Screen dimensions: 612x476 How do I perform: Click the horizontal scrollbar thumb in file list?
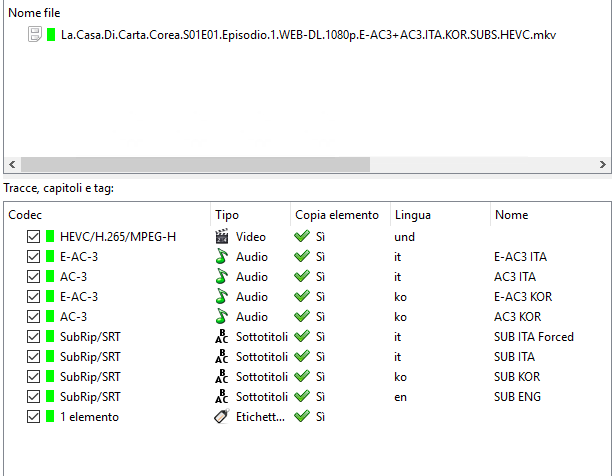click(x=195, y=164)
